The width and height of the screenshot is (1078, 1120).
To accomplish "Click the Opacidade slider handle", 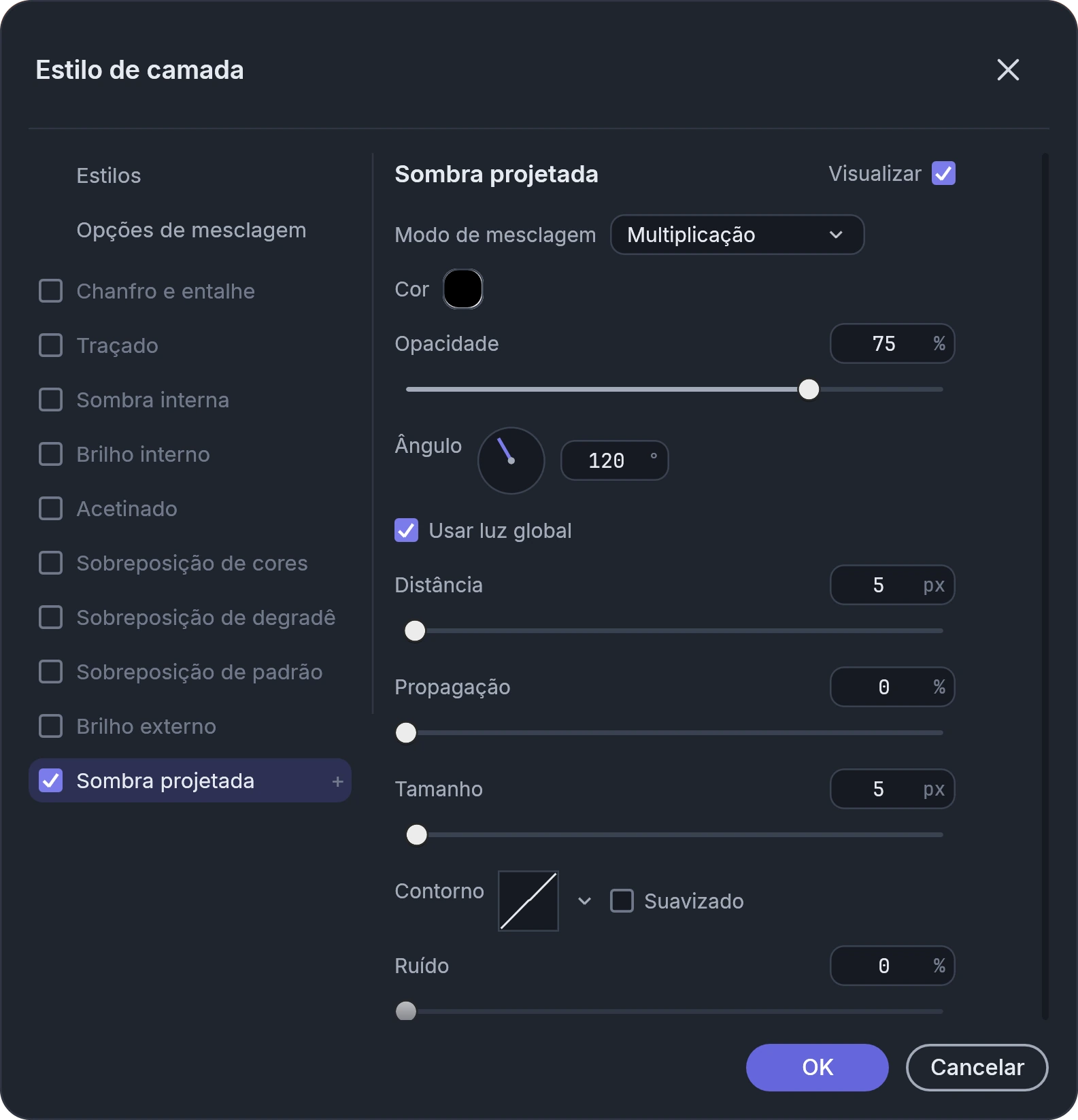I will [809, 390].
